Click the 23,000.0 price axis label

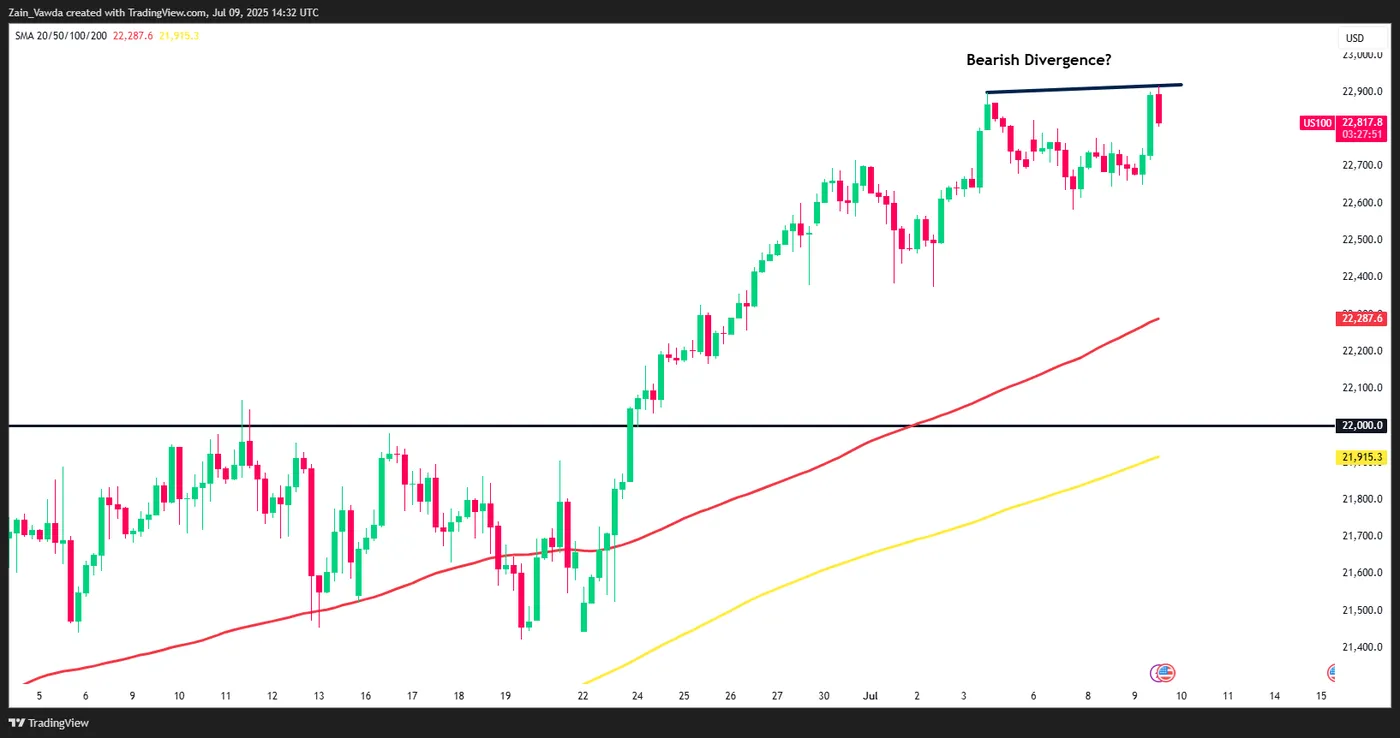click(x=1364, y=54)
